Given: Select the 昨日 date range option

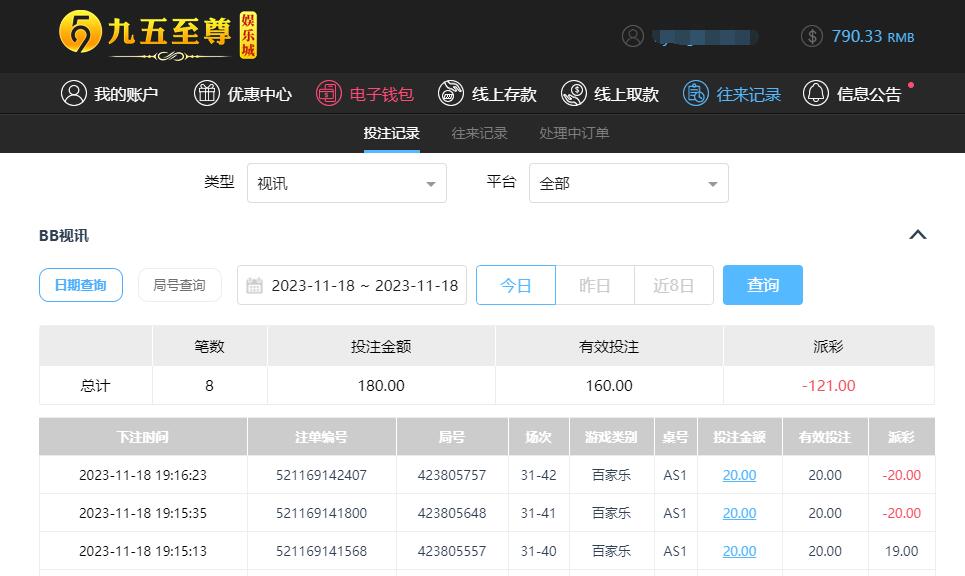Looking at the screenshot, I should (594, 285).
